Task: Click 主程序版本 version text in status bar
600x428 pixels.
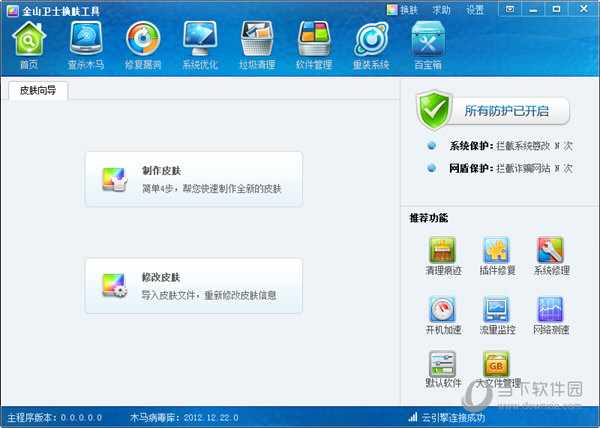Action: 55,417
